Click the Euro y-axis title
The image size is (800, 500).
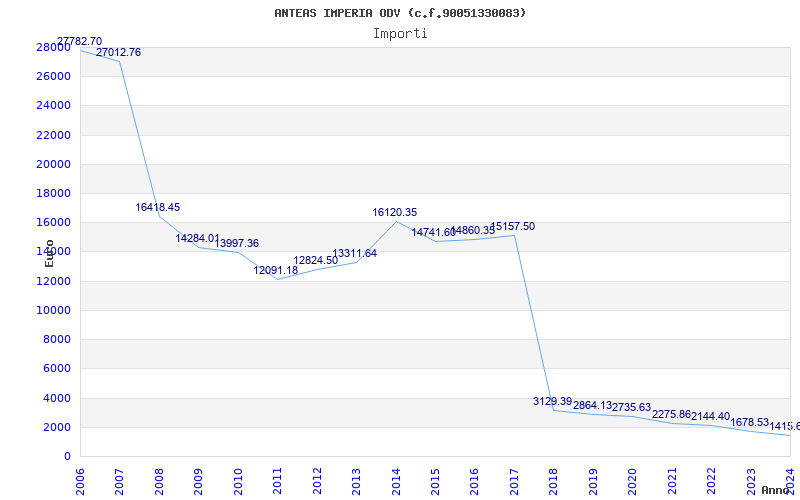[x=49, y=253]
